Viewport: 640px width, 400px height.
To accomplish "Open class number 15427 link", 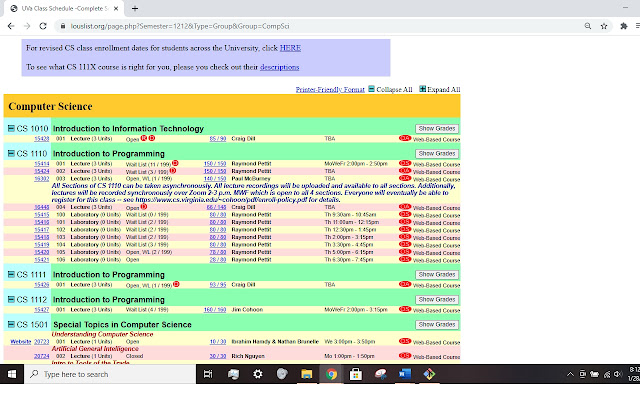I will pyautogui.click(x=42, y=310).
